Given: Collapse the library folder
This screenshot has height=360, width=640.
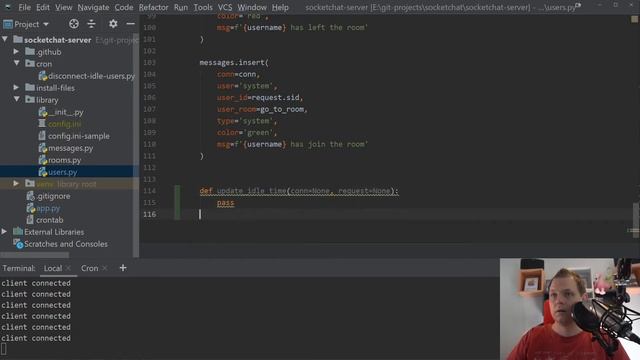Looking at the screenshot, I should coord(16,99).
